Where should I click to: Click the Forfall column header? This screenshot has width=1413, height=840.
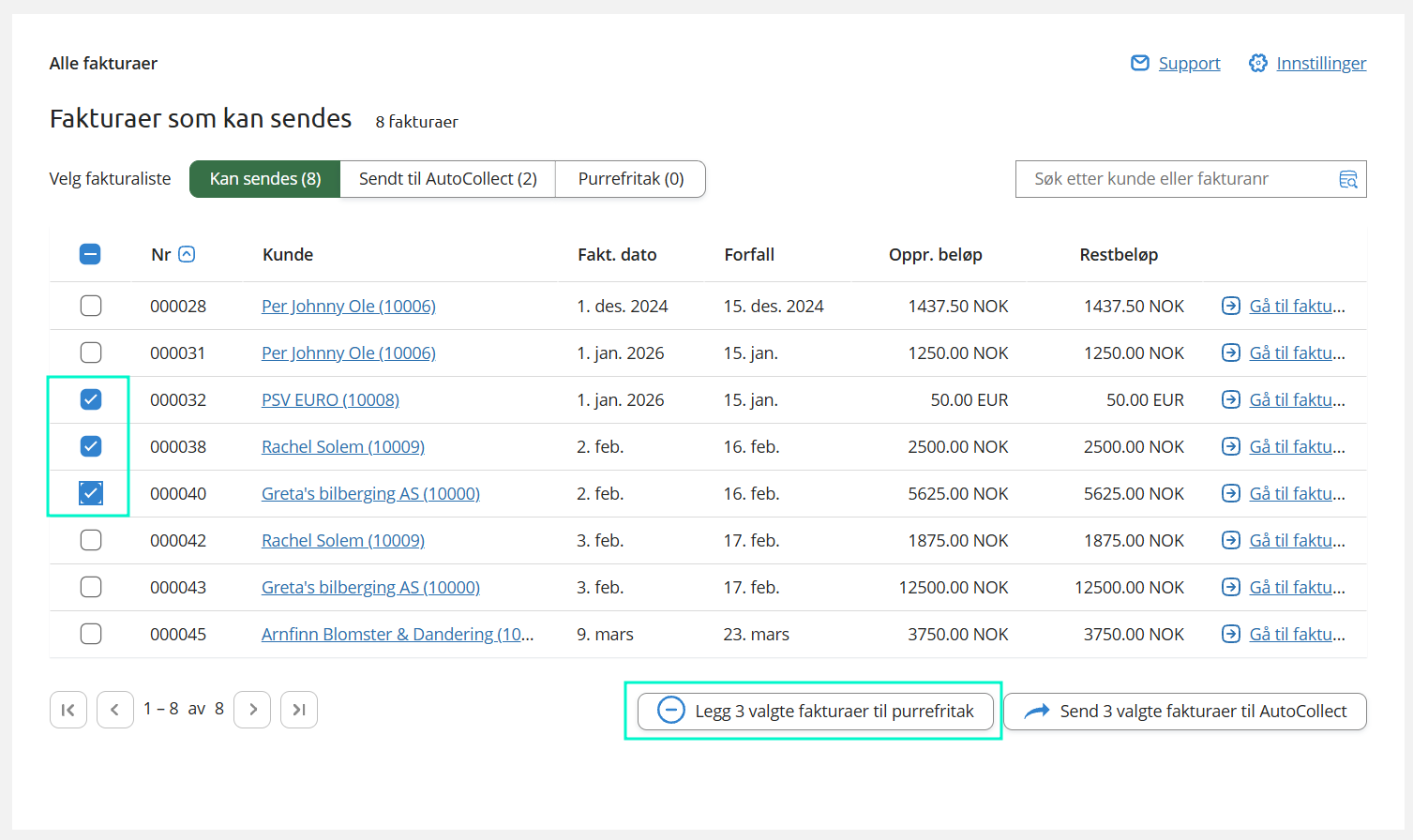(749, 254)
